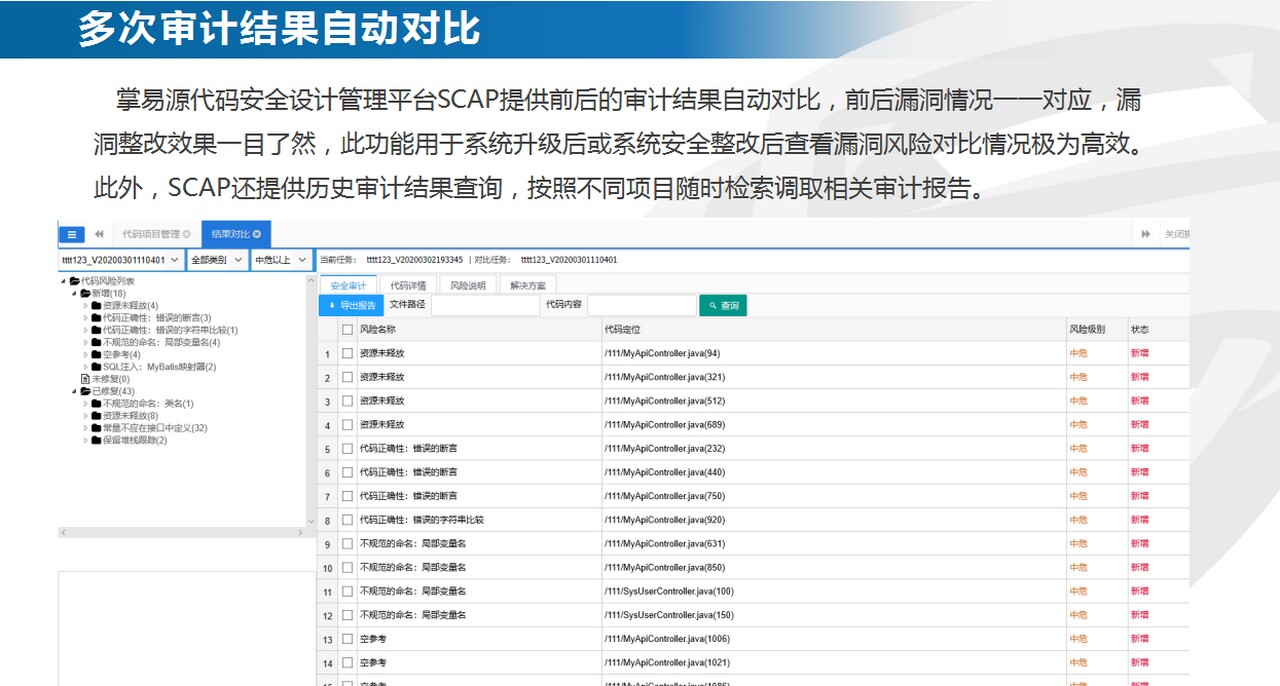Close the 结果对比 tab via its x icon
The height and width of the screenshot is (686, 1280).
point(257,234)
